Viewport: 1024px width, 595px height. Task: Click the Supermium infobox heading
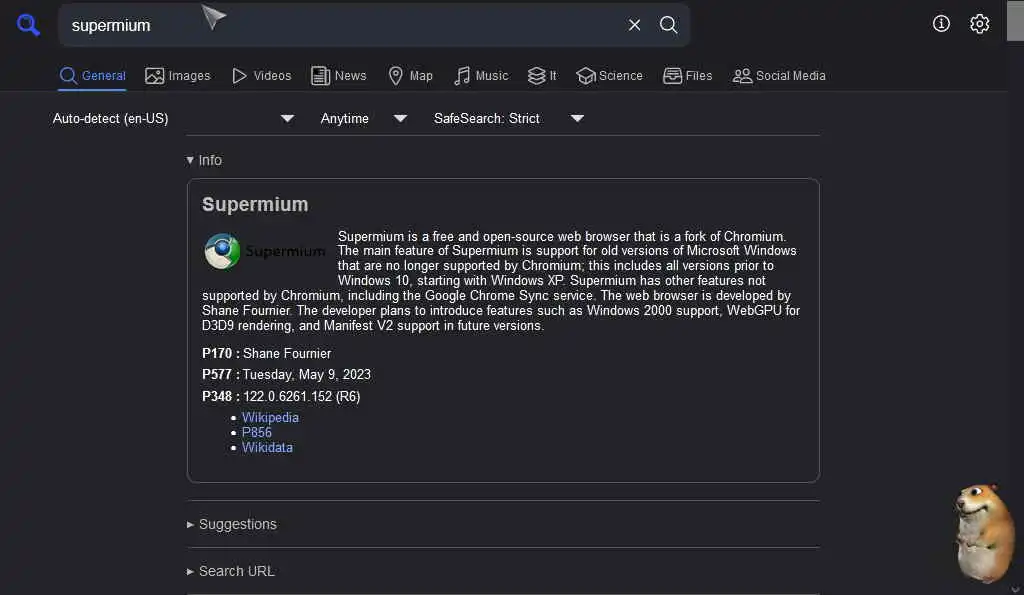[x=255, y=204]
